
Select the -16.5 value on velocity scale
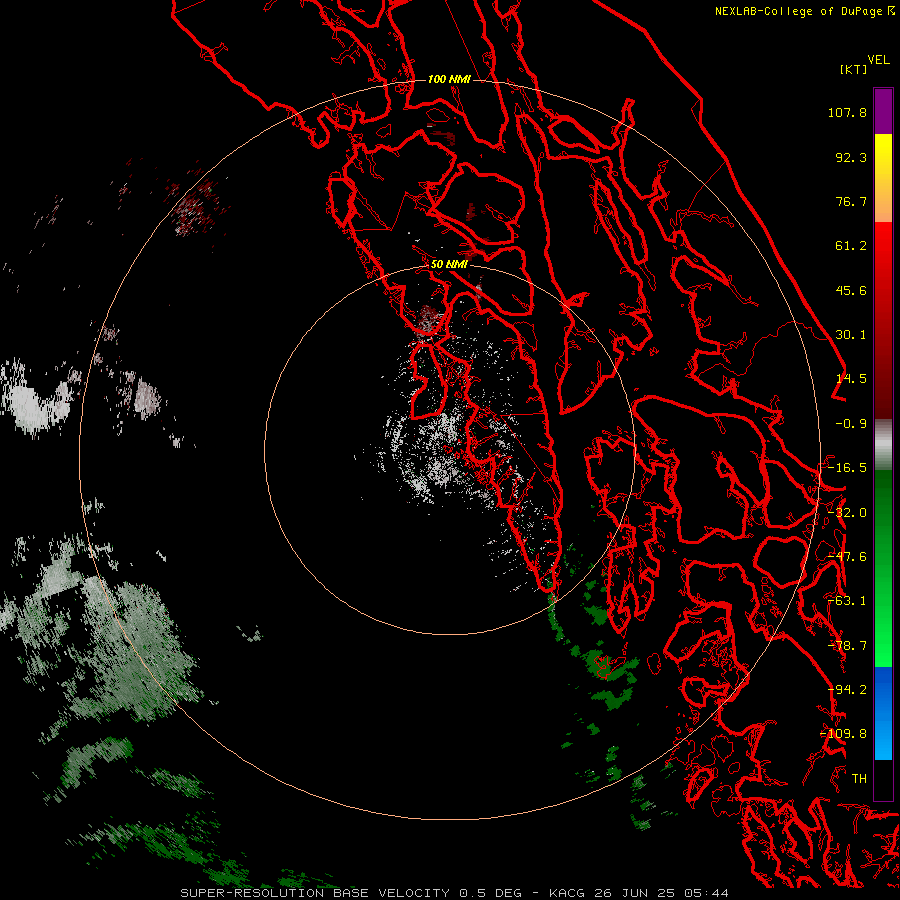pyautogui.click(x=847, y=468)
